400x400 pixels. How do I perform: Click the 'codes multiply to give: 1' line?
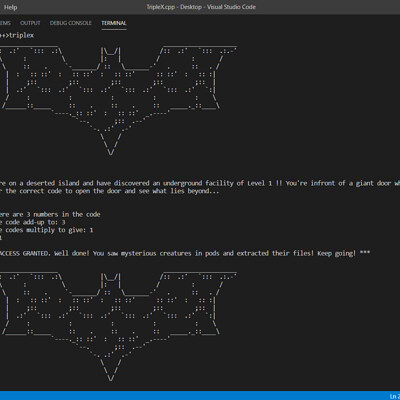click(x=47, y=230)
